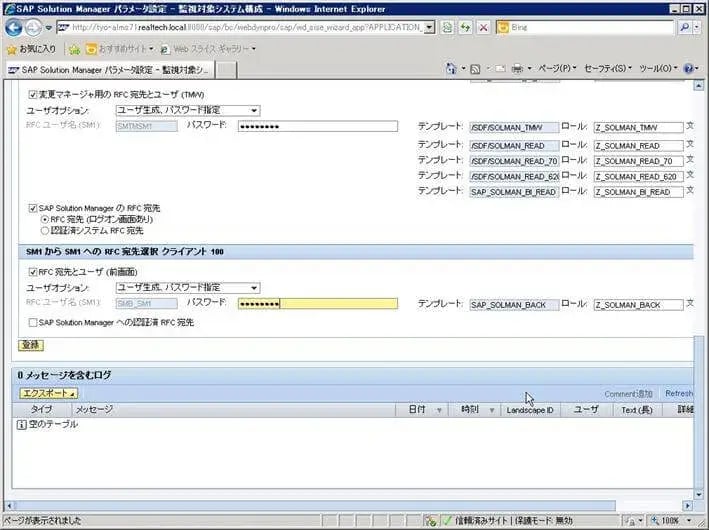Screen dimensions: 709x530
Task: Click the Z_SOLMAN_TMW role input field
Action: coord(638,128)
